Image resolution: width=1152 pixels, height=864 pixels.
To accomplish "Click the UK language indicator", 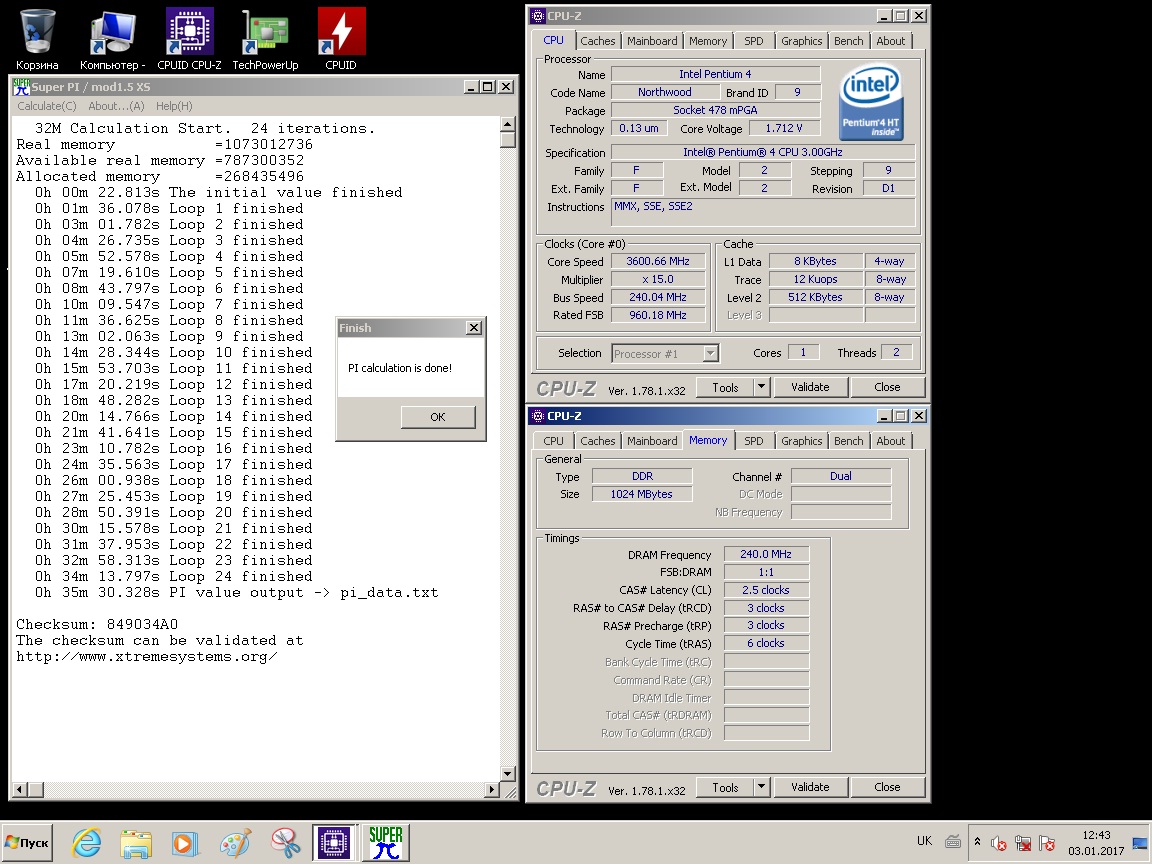I will click(x=924, y=841).
